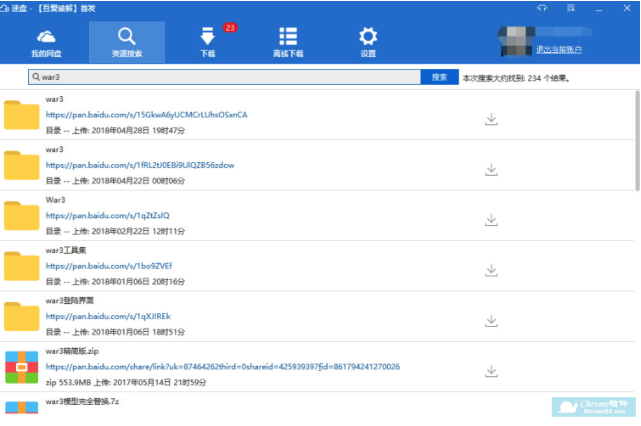Download the War3 folder with link 1qZtZslQ
The image size is (641, 426).
(491, 220)
